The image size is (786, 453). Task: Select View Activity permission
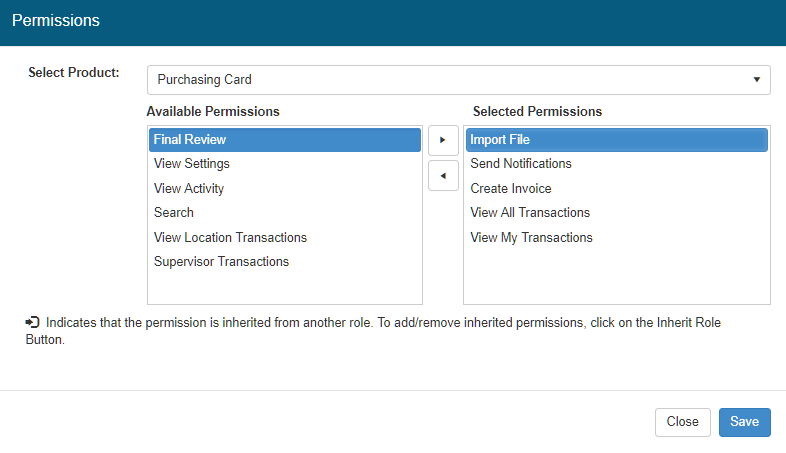(x=189, y=189)
